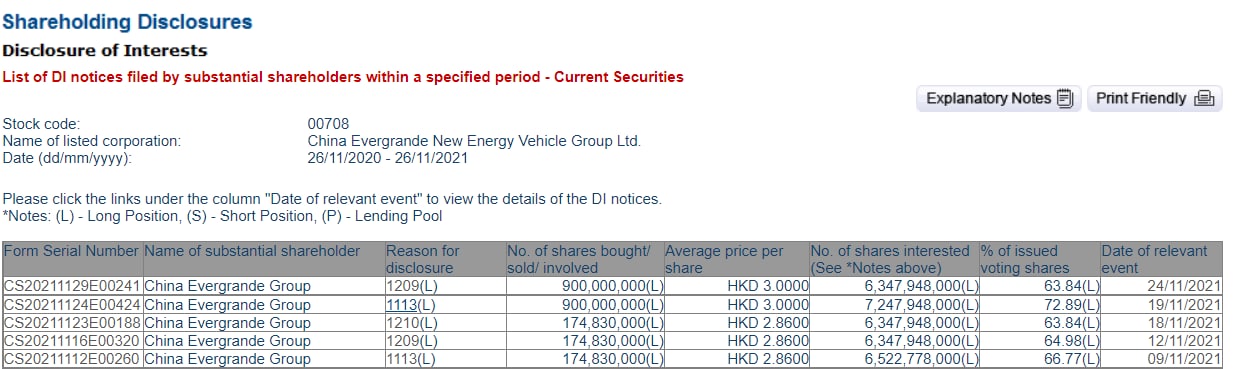Open reason code 1209(L) in first row
This screenshot has height=369, width=1237.
(x=411, y=286)
